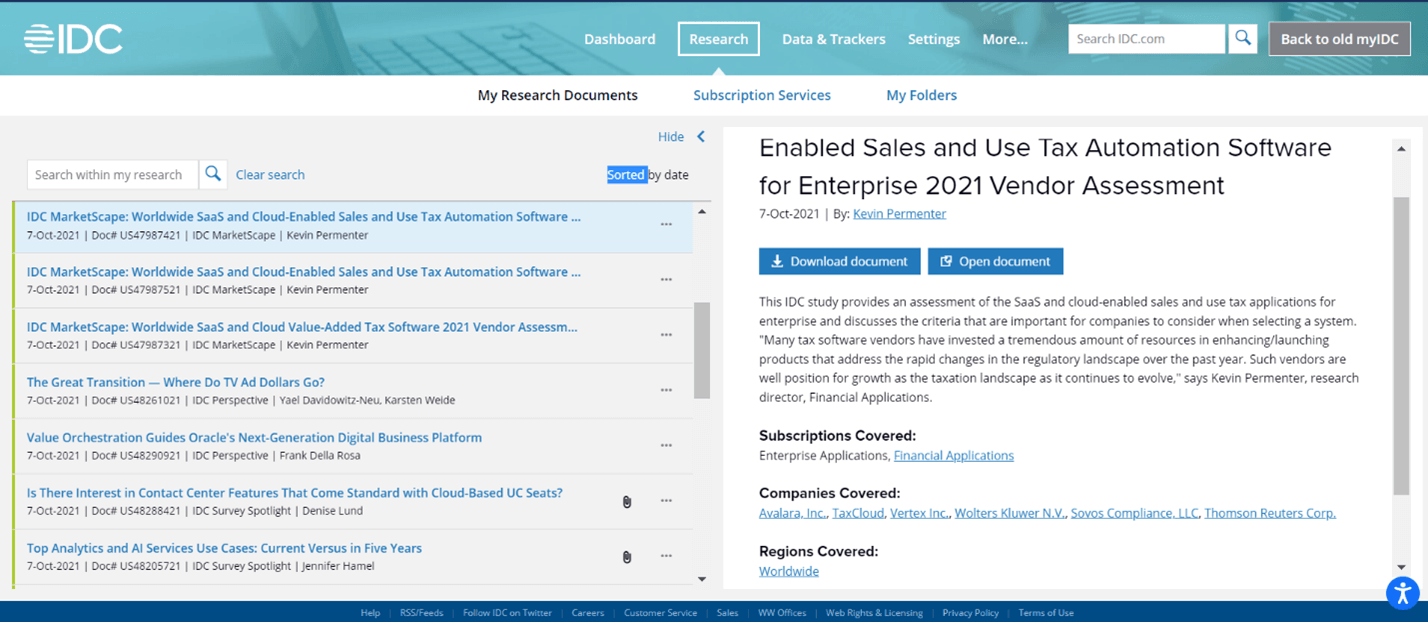The image size is (1428, 622).
Task: Click the document list scrollbar up arrow
Action: pos(702,212)
